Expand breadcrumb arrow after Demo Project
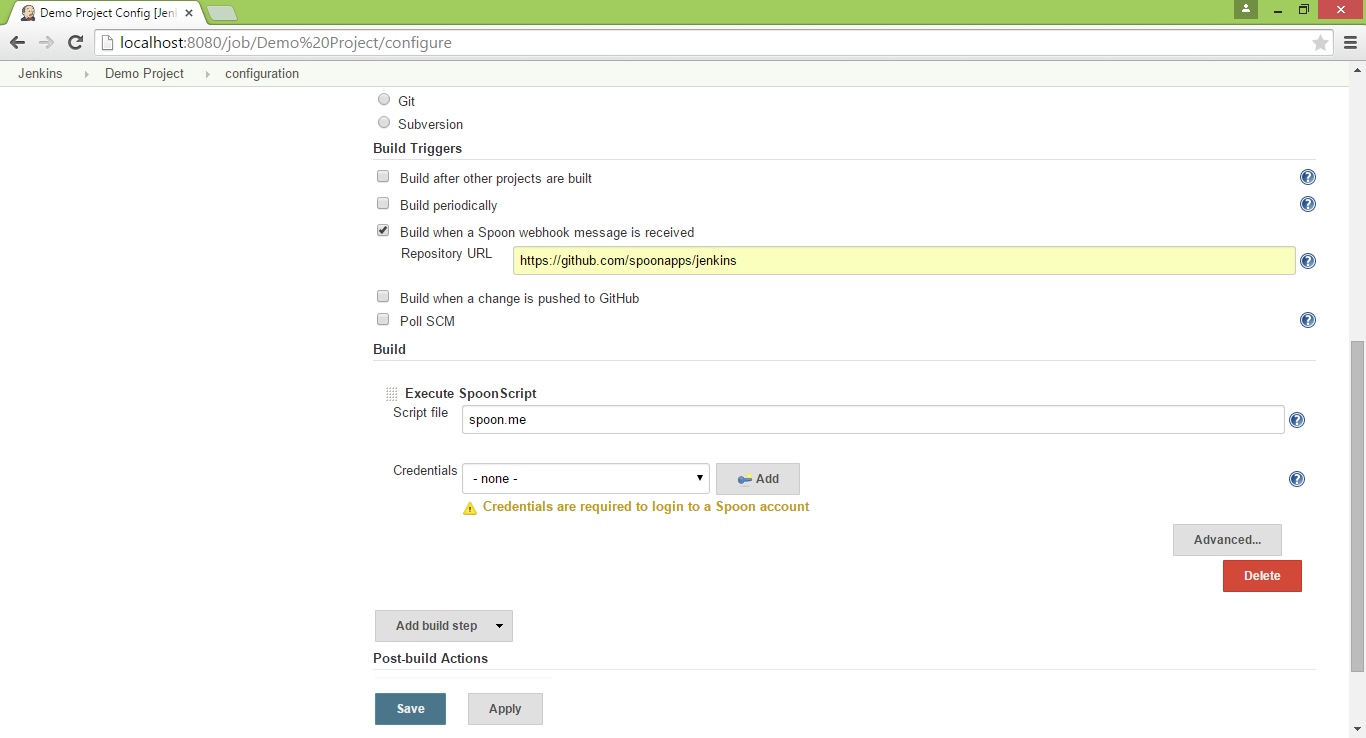 [x=208, y=74]
